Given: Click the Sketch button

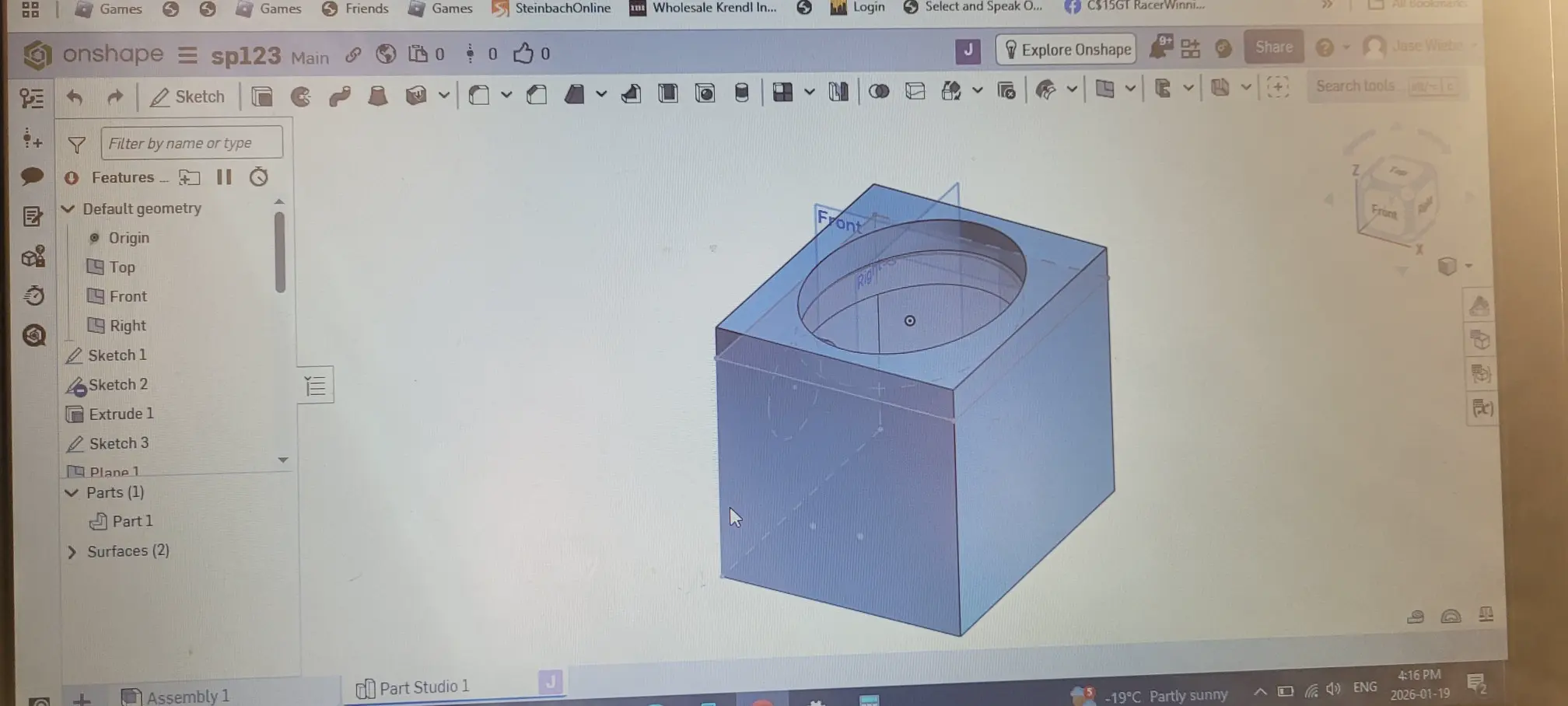Looking at the screenshot, I should click(x=187, y=97).
